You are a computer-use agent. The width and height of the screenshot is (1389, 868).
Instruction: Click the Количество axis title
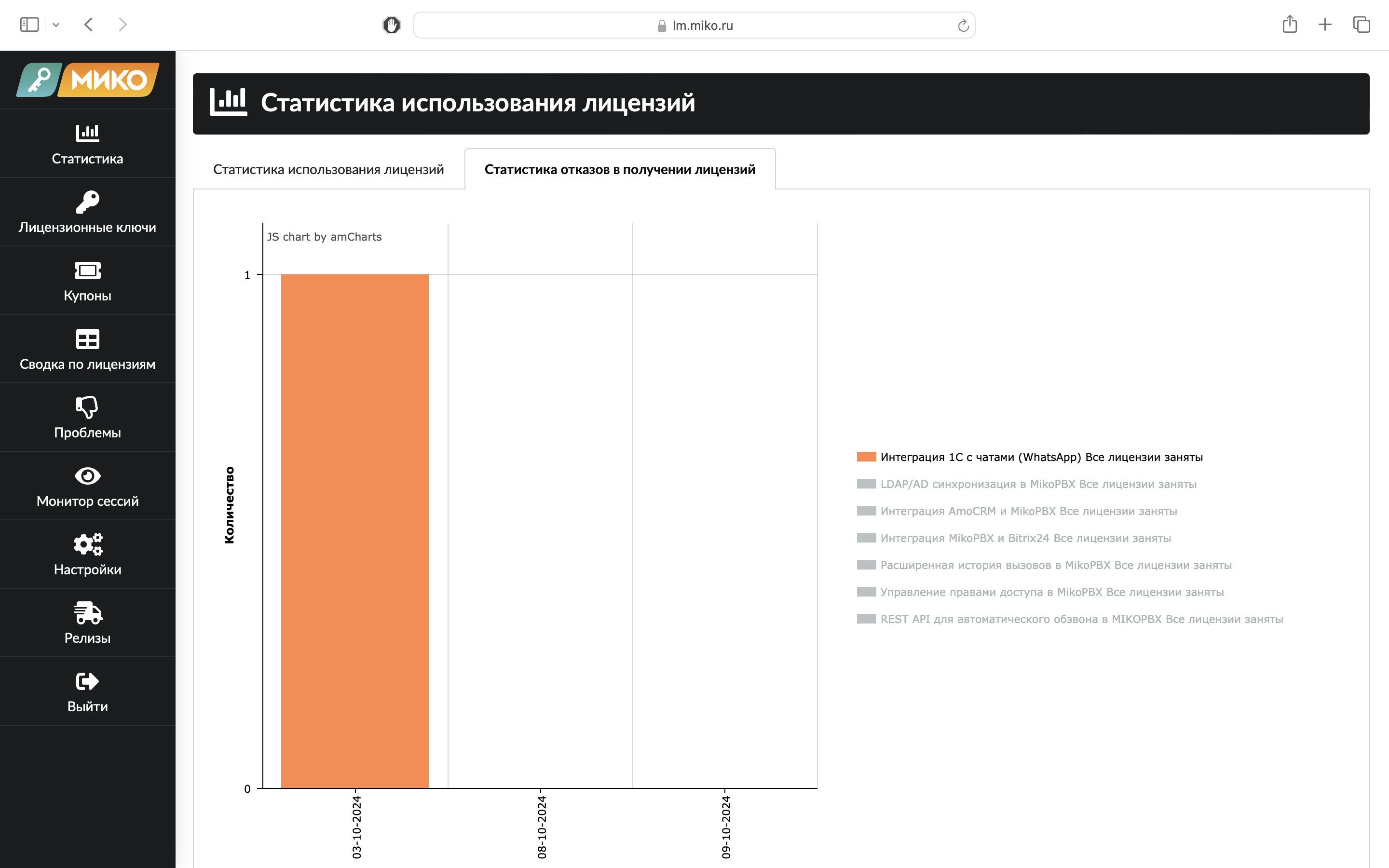[x=229, y=504]
